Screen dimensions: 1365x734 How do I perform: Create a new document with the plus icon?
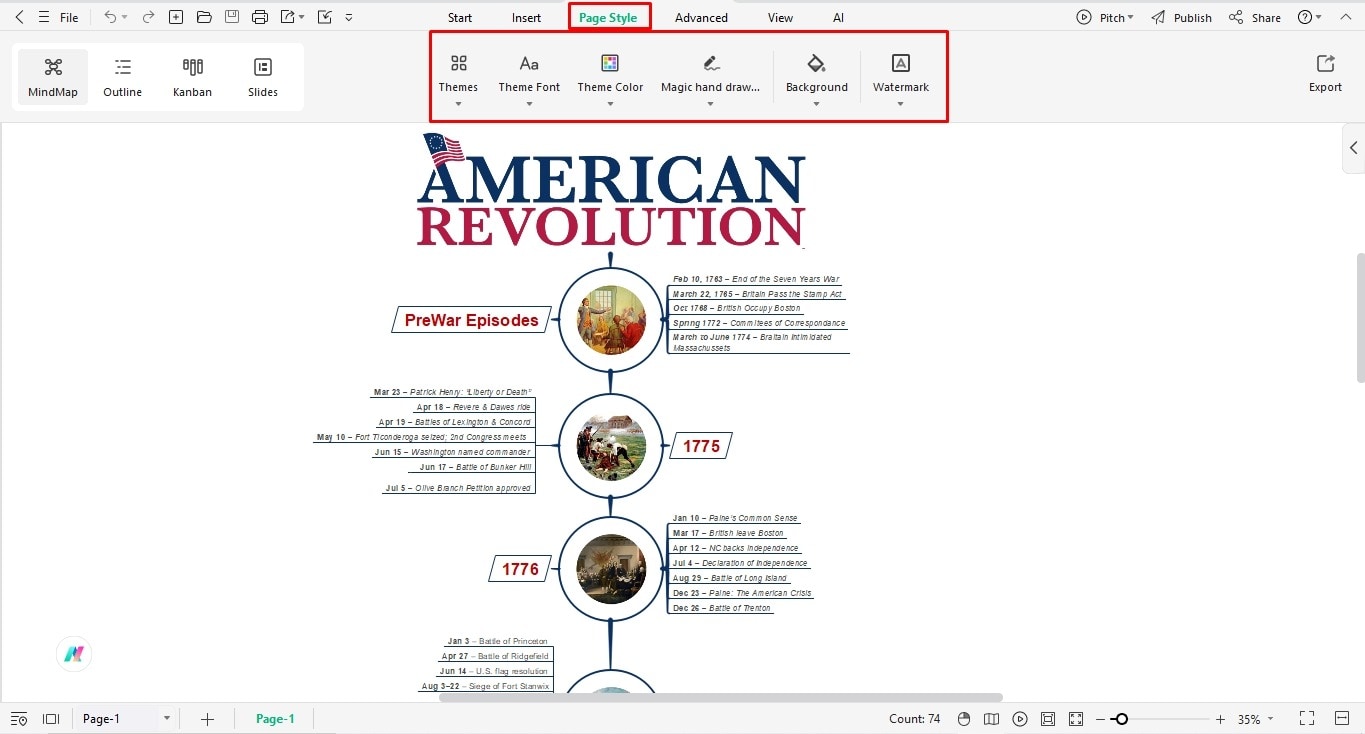(176, 17)
